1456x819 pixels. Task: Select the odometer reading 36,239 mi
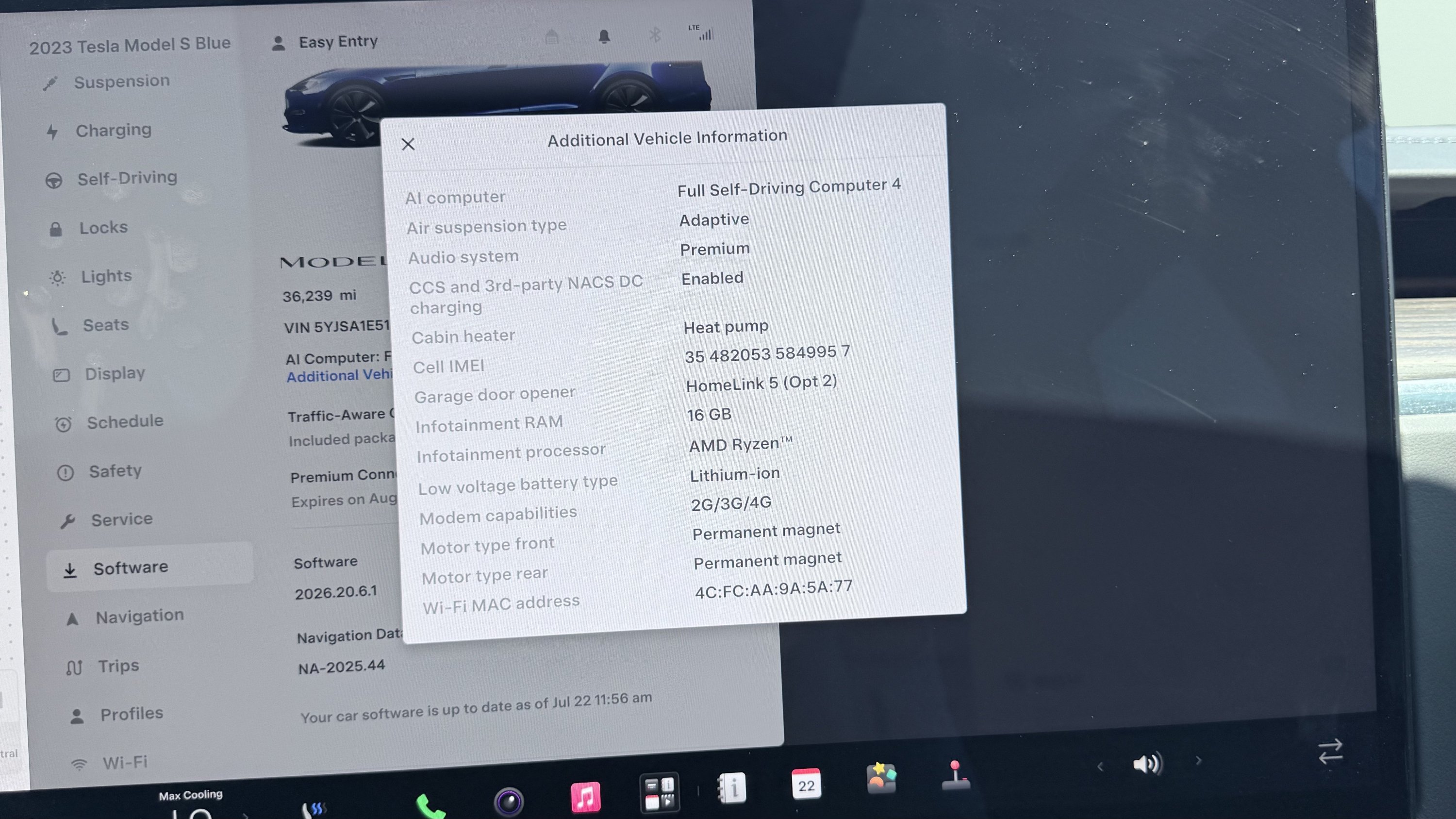pos(319,296)
